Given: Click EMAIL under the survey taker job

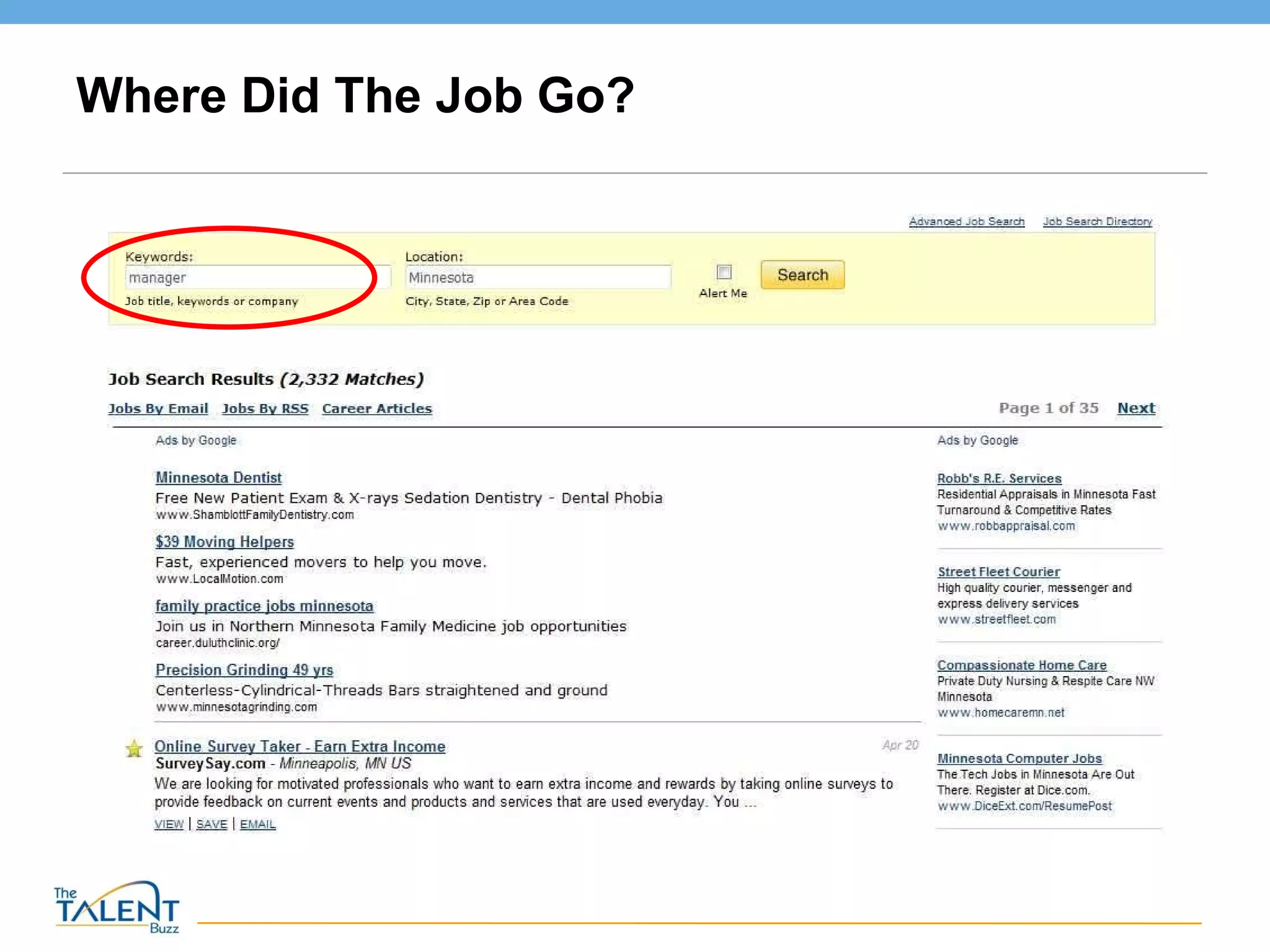Looking at the screenshot, I should (257, 824).
